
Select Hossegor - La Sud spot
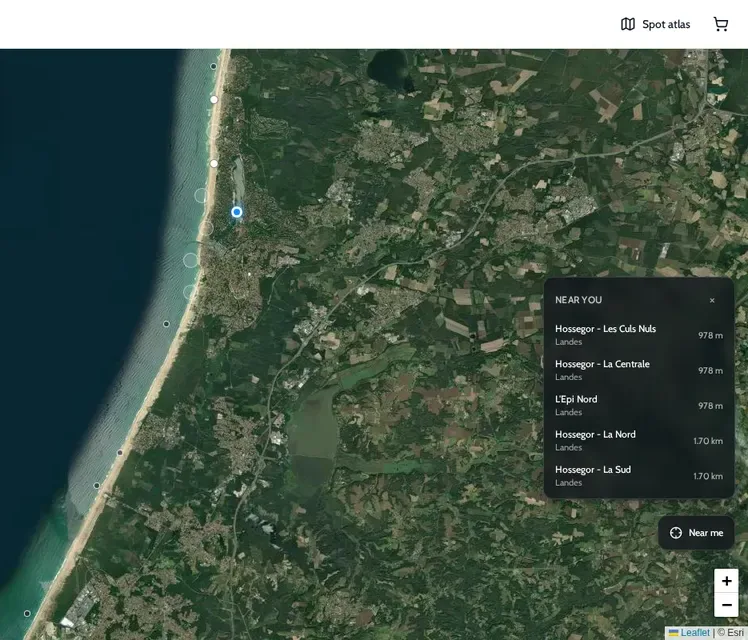click(639, 476)
